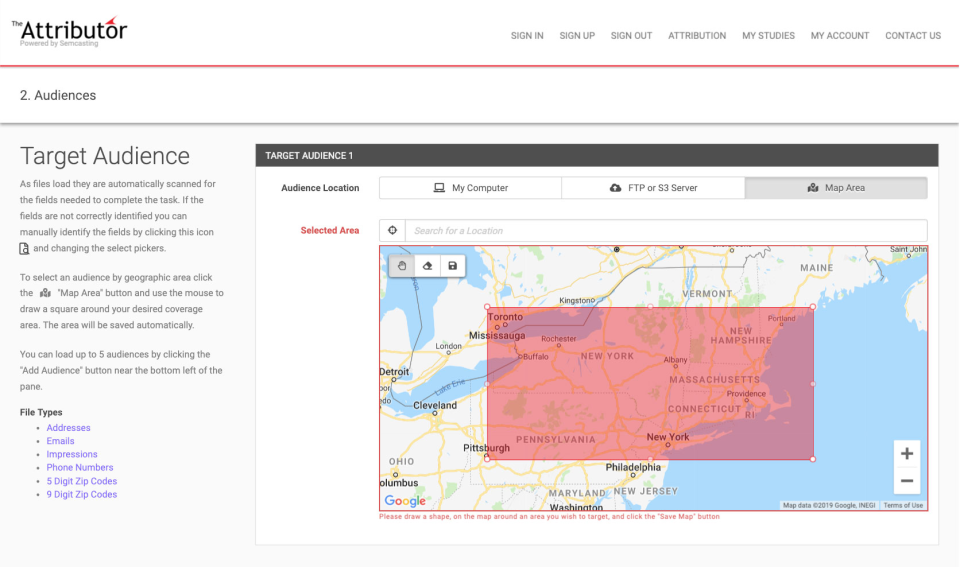The width and height of the screenshot is (960, 567).
Task: Click the Google logo on map
Action: (x=405, y=501)
